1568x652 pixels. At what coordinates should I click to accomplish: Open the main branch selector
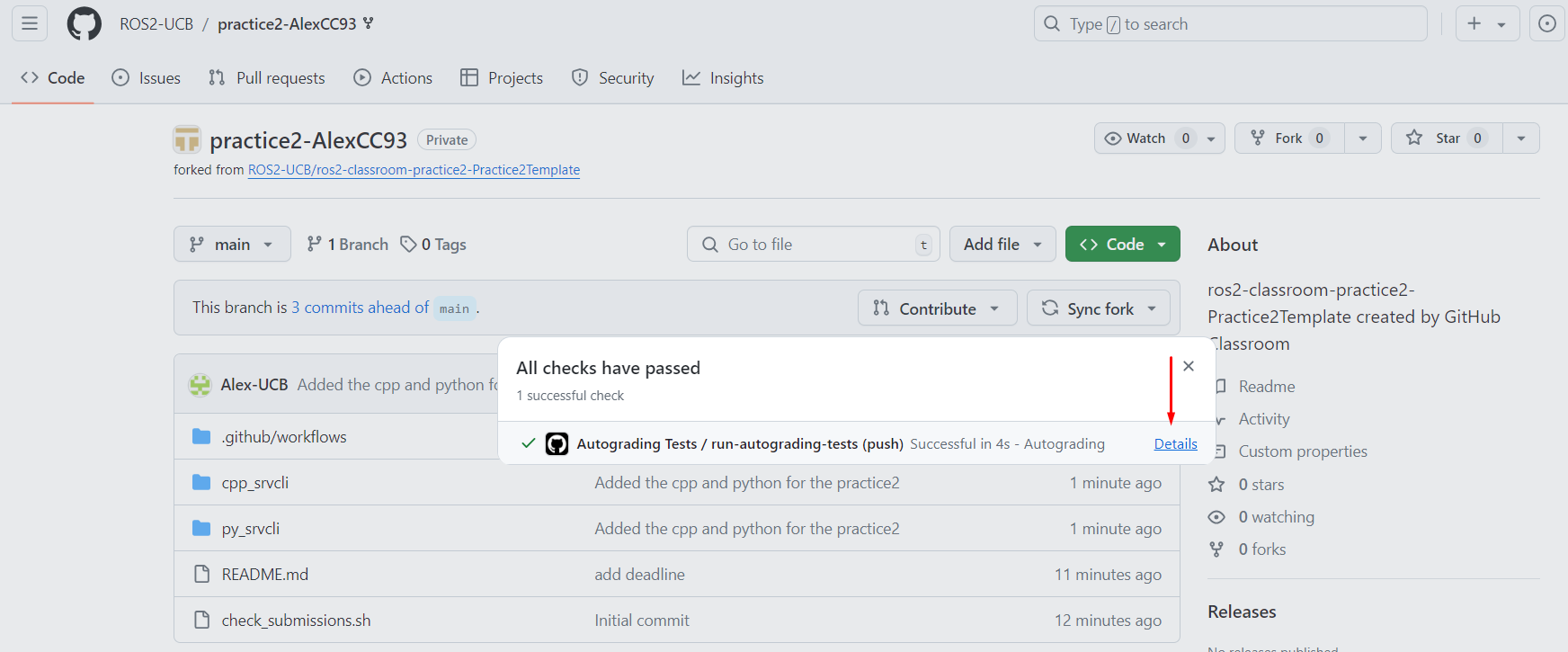tap(232, 244)
